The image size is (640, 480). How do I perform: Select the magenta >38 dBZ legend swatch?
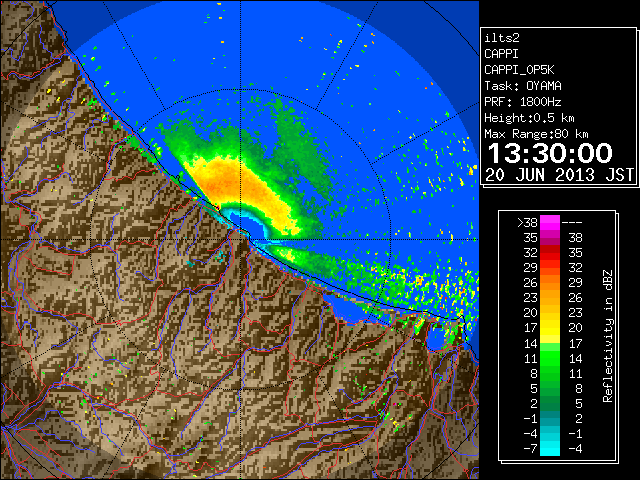pyautogui.click(x=550, y=222)
